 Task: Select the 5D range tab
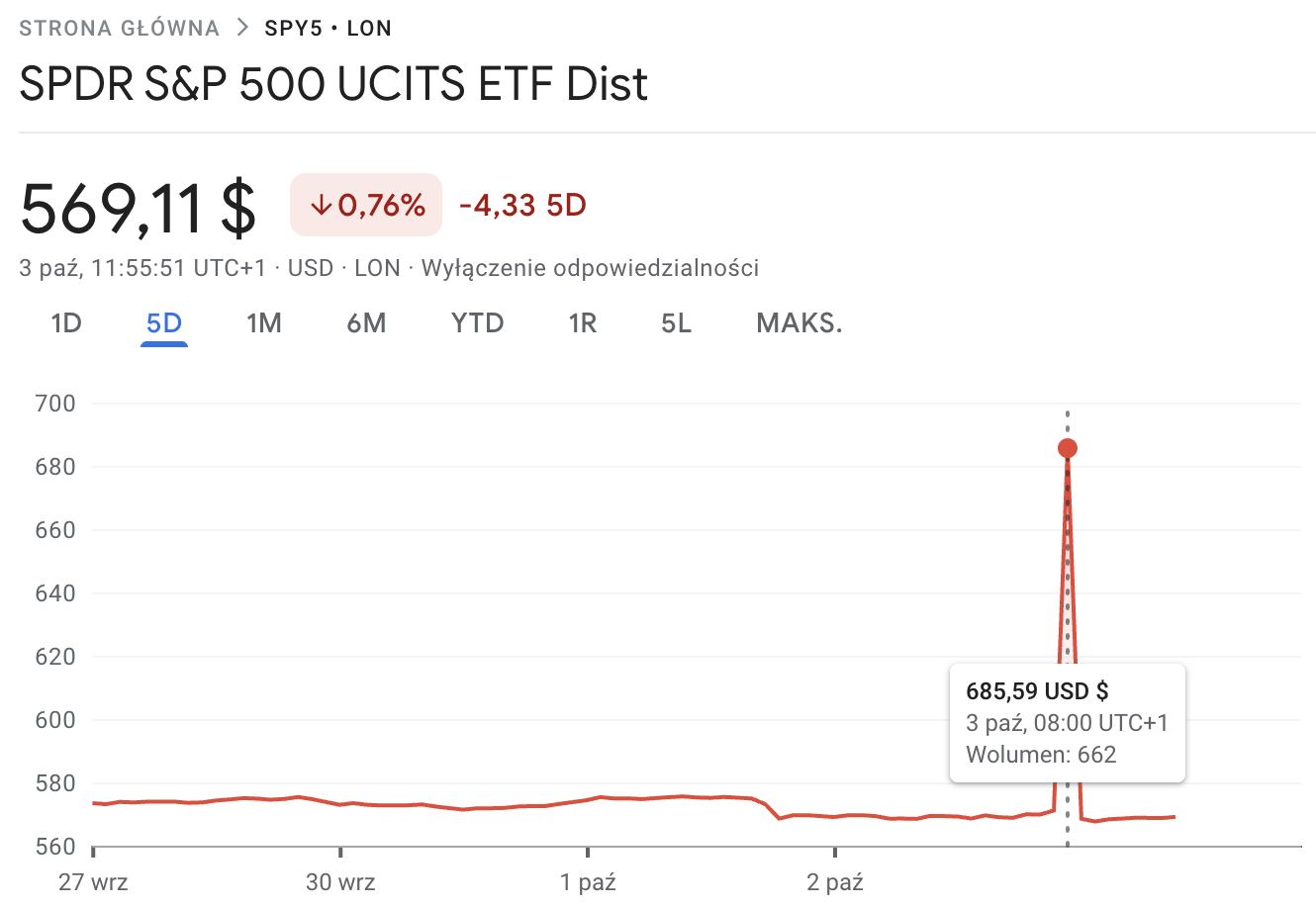point(164,323)
